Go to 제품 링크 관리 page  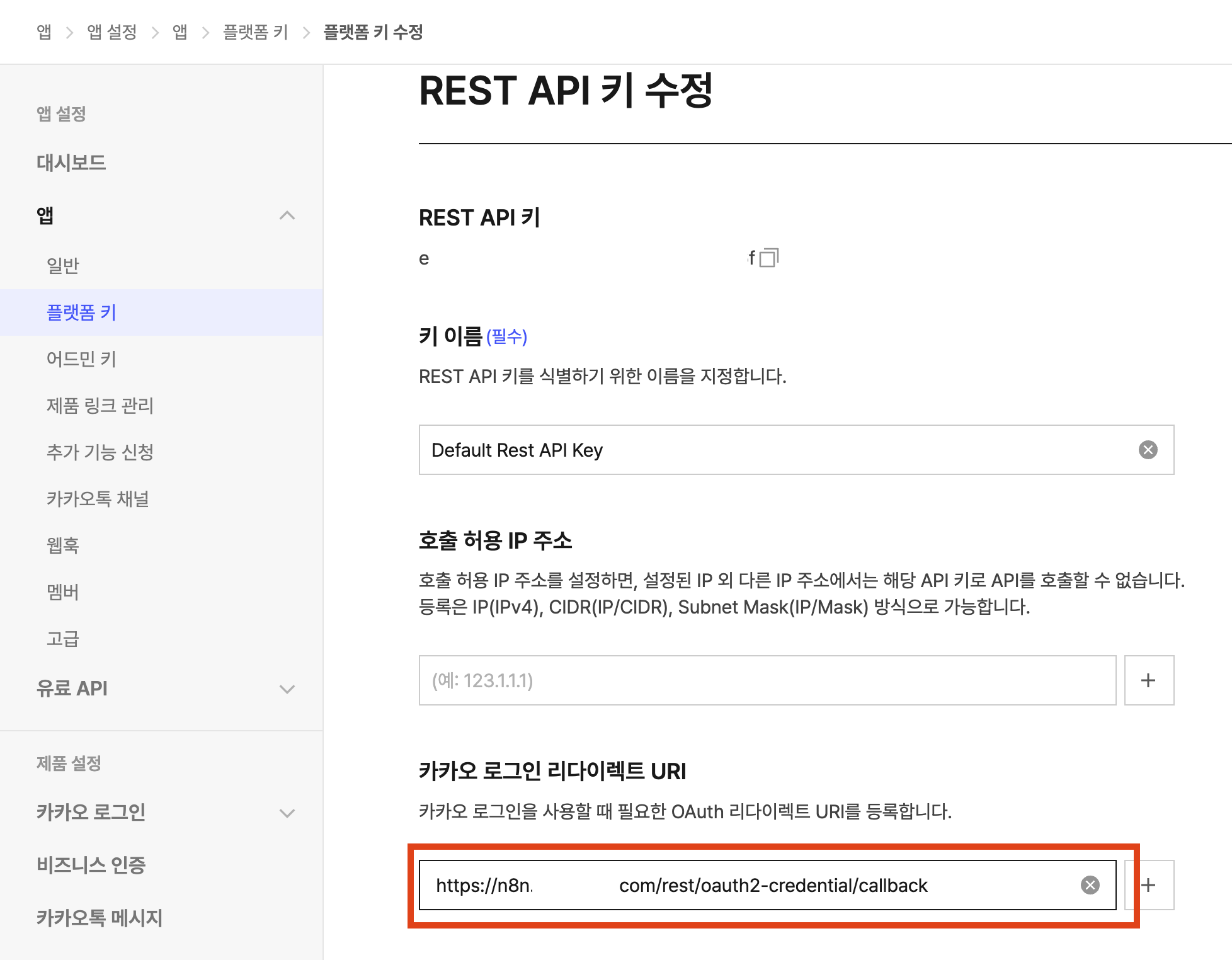[x=100, y=406]
